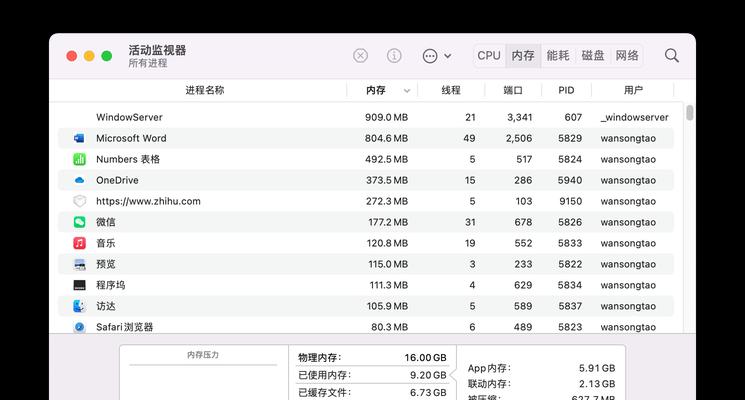Switch to the 磁盘 tab
This screenshot has height=400, width=745.
[592, 56]
